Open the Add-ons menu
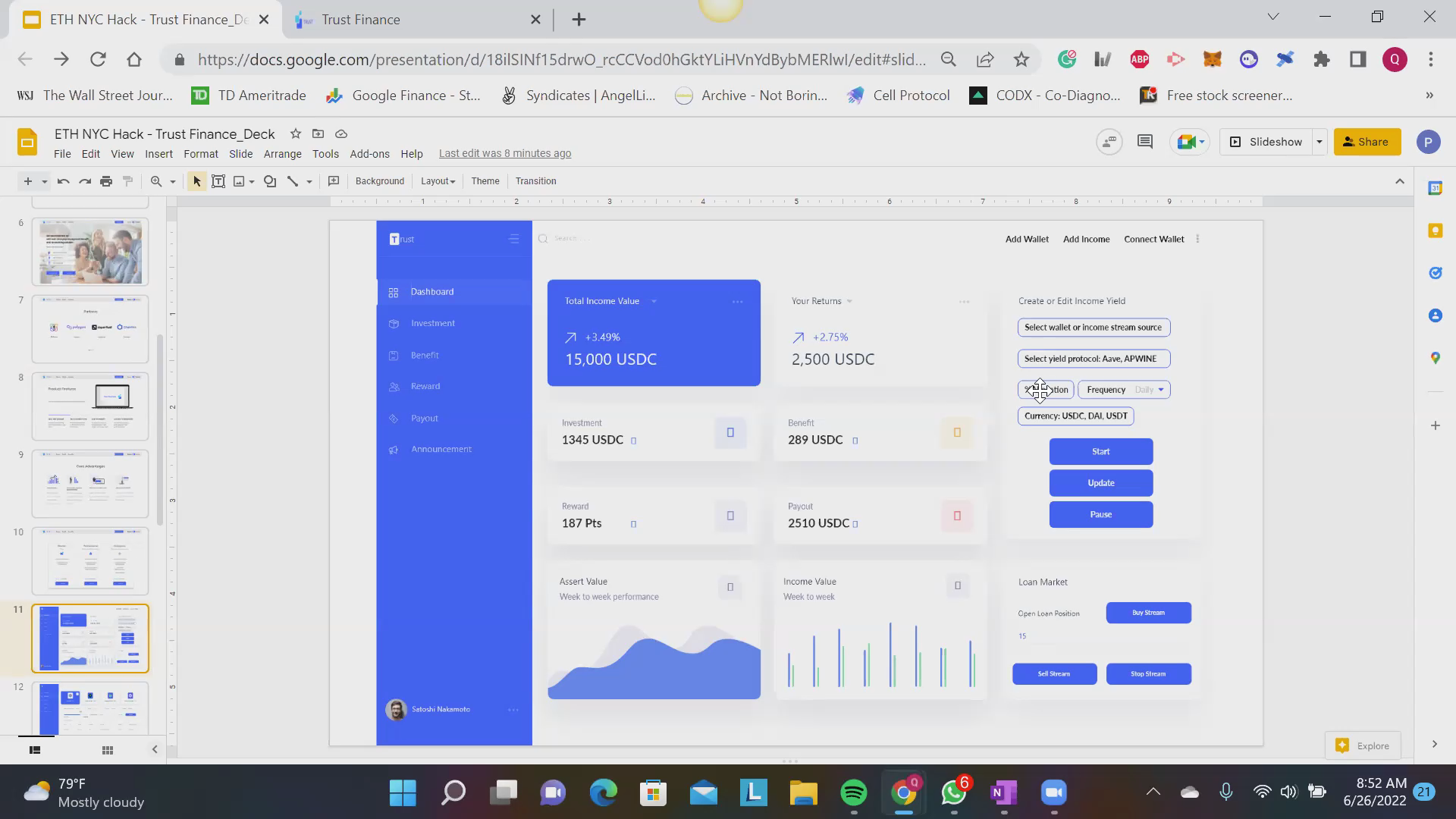The width and height of the screenshot is (1456, 819). click(x=370, y=154)
